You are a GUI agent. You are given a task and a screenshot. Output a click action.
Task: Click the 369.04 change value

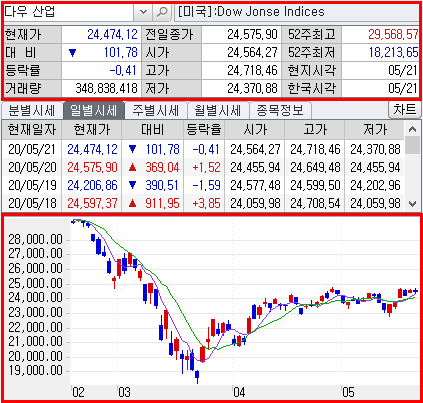(x=162, y=167)
